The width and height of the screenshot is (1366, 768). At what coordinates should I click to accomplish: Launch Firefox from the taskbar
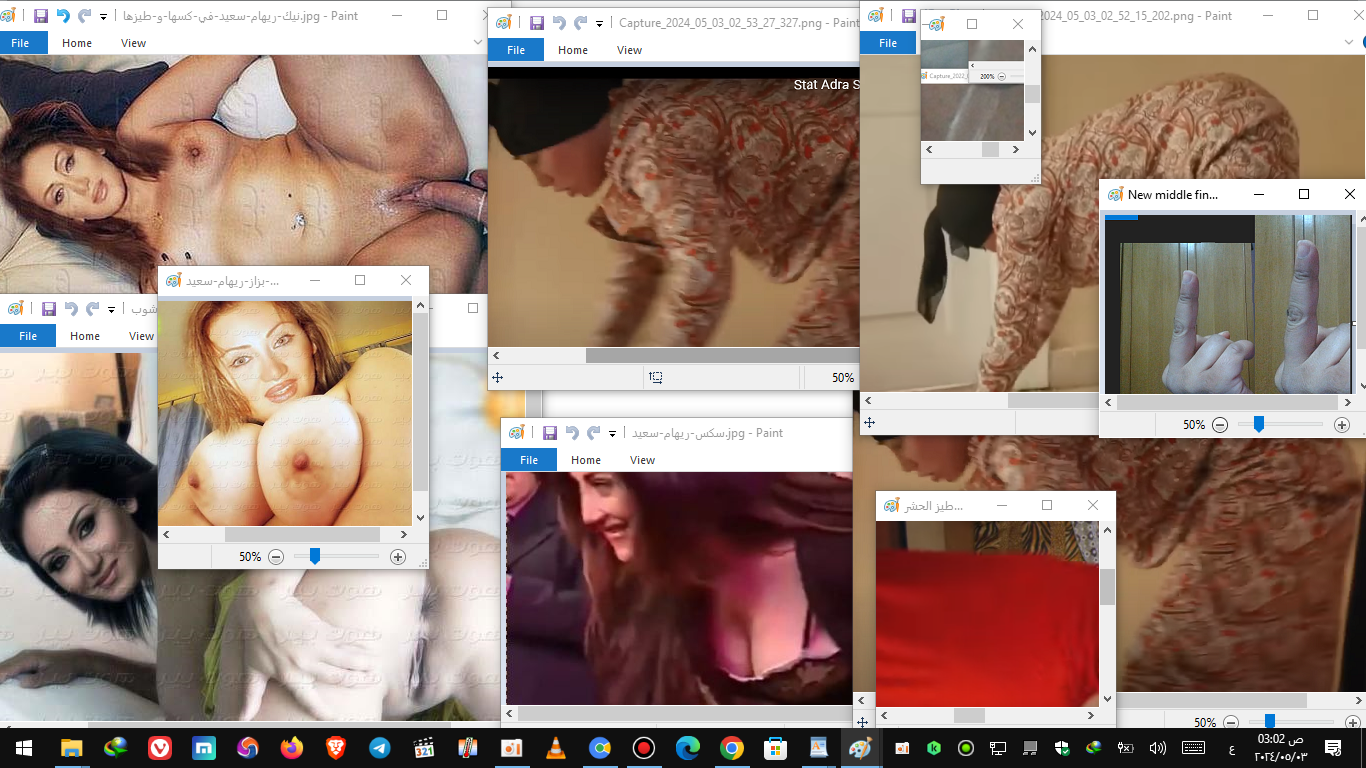click(x=291, y=748)
